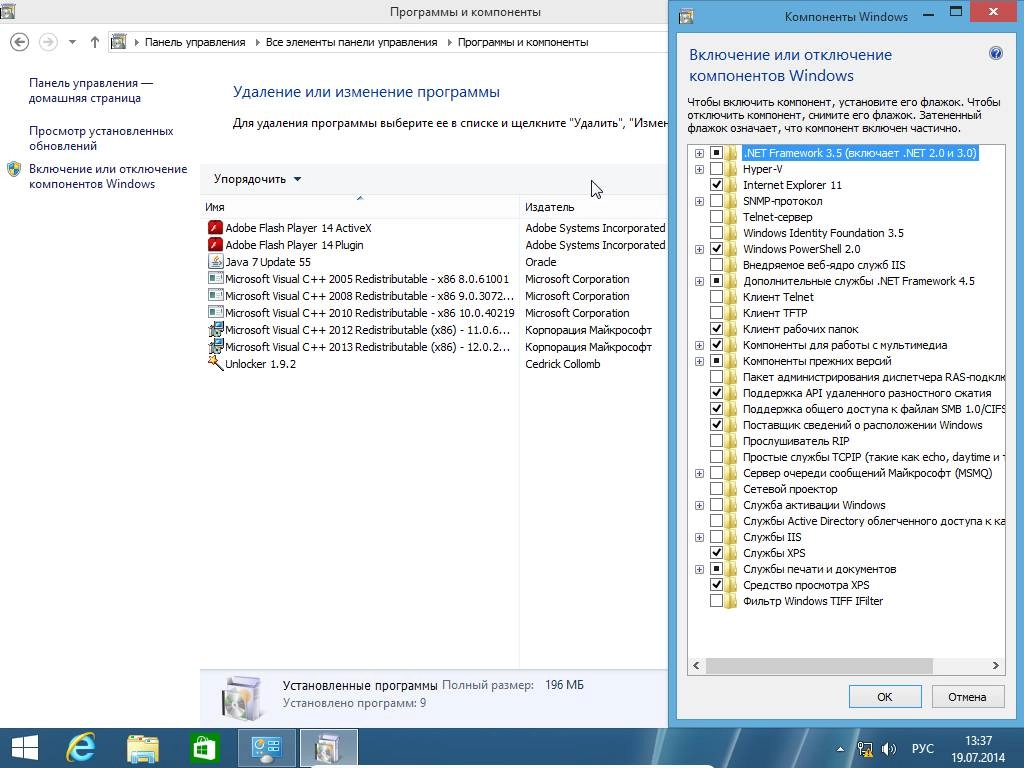This screenshot has height=768, width=1024.
Task: Click the Visual C++ 2010 Redistributable icon
Action: coord(215,312)
